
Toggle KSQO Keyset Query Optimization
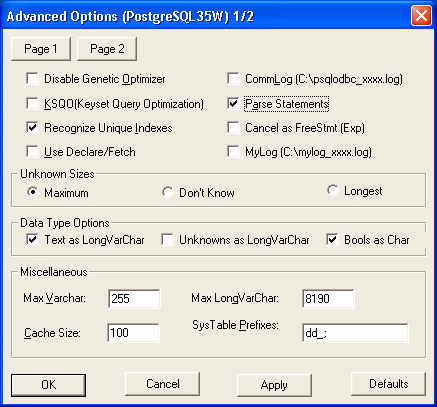[x=32, y=103]
